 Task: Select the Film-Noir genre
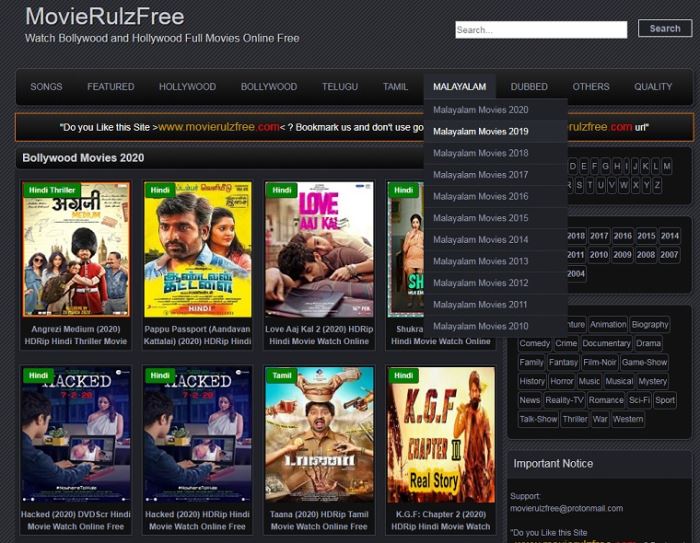(600, 362)
